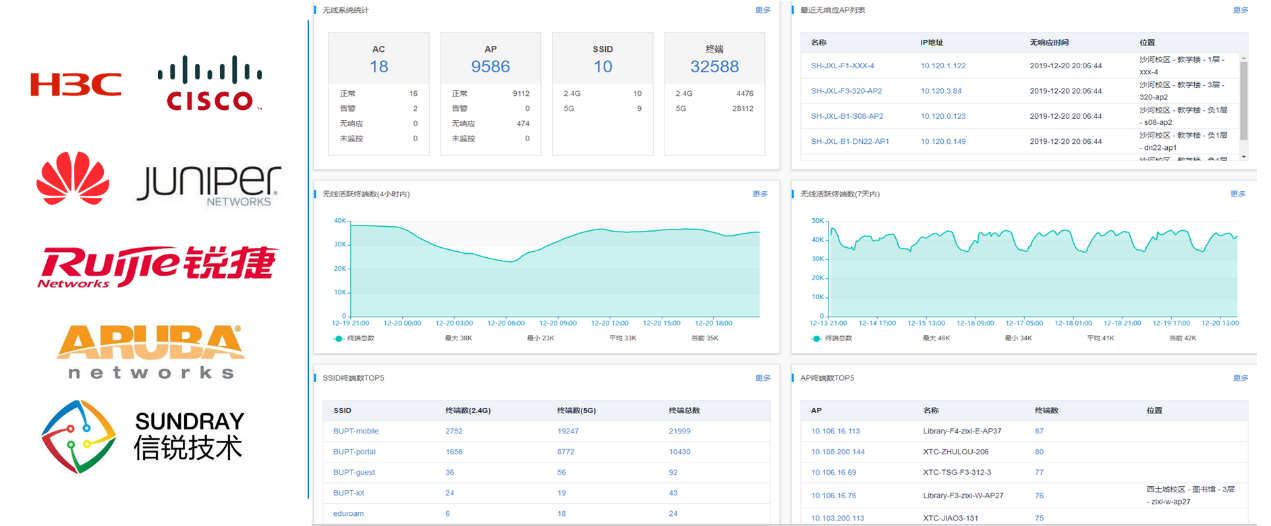1271x526 pixels.
Task: Click BUPT-mobile 2.4G count 2752
Action: [x=455, y=431]
